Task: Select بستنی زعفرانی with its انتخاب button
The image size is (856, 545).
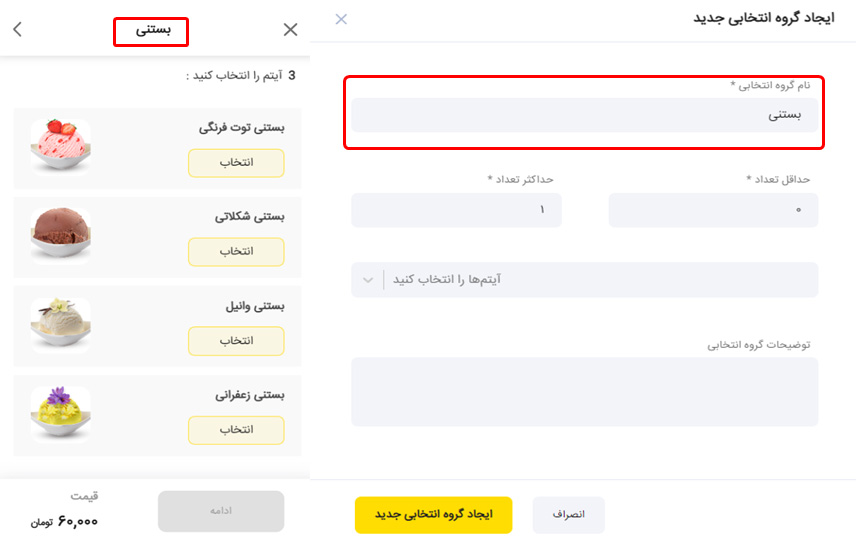Action: [x=236, y=430]
